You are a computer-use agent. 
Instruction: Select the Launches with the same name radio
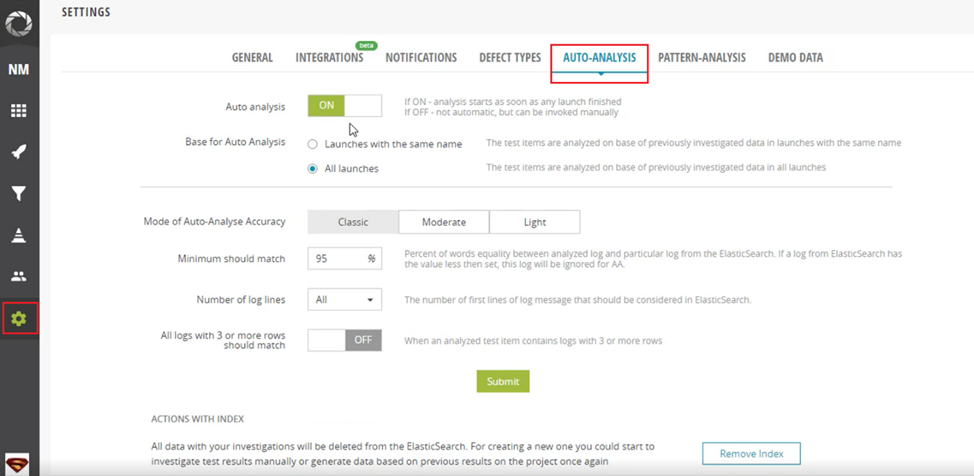(x=313, y=144)
